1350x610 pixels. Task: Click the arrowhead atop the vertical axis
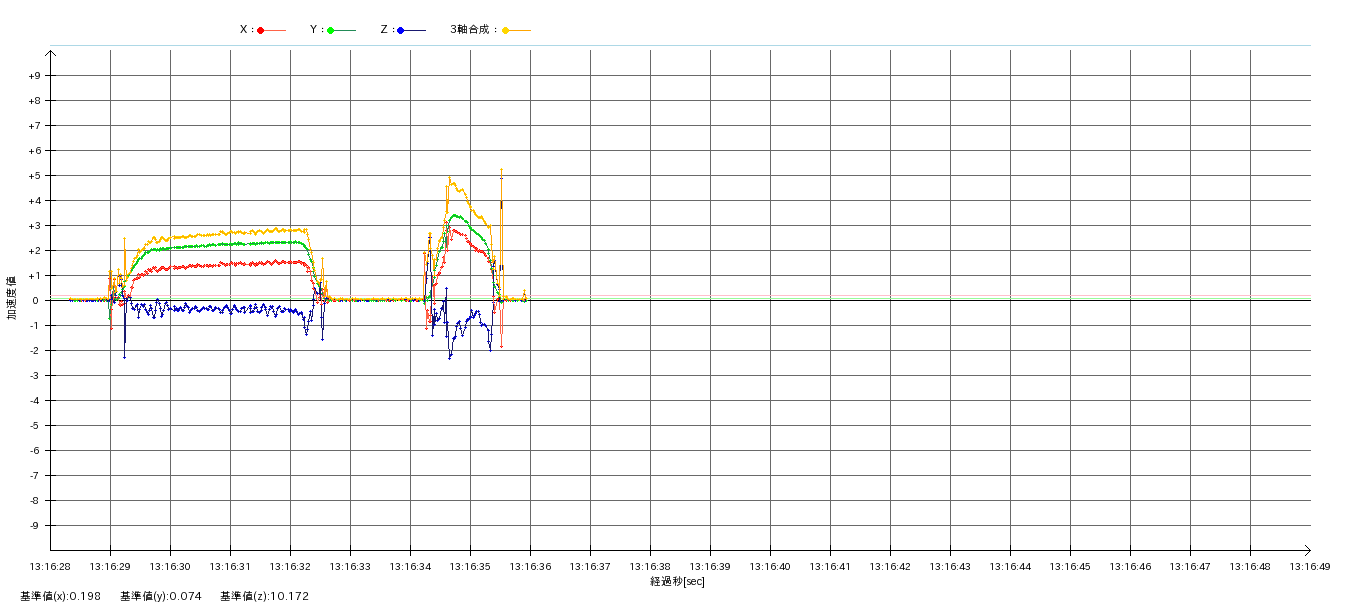(50, 52)
